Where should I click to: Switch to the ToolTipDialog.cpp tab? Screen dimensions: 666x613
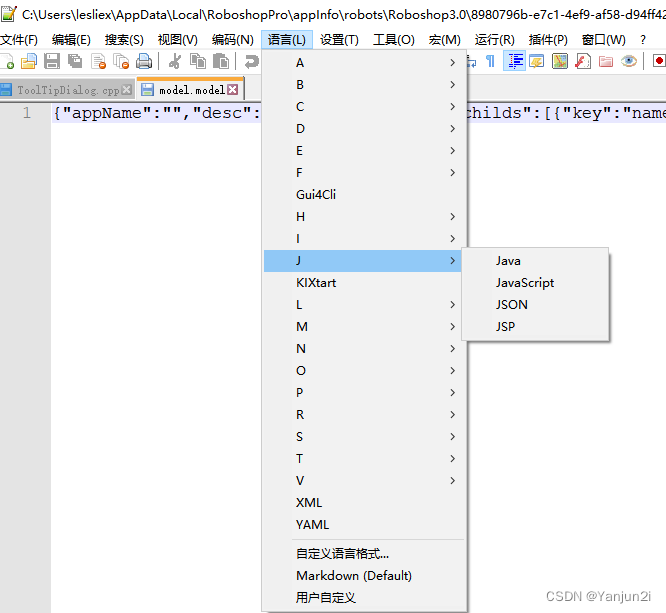coord(68,90)
